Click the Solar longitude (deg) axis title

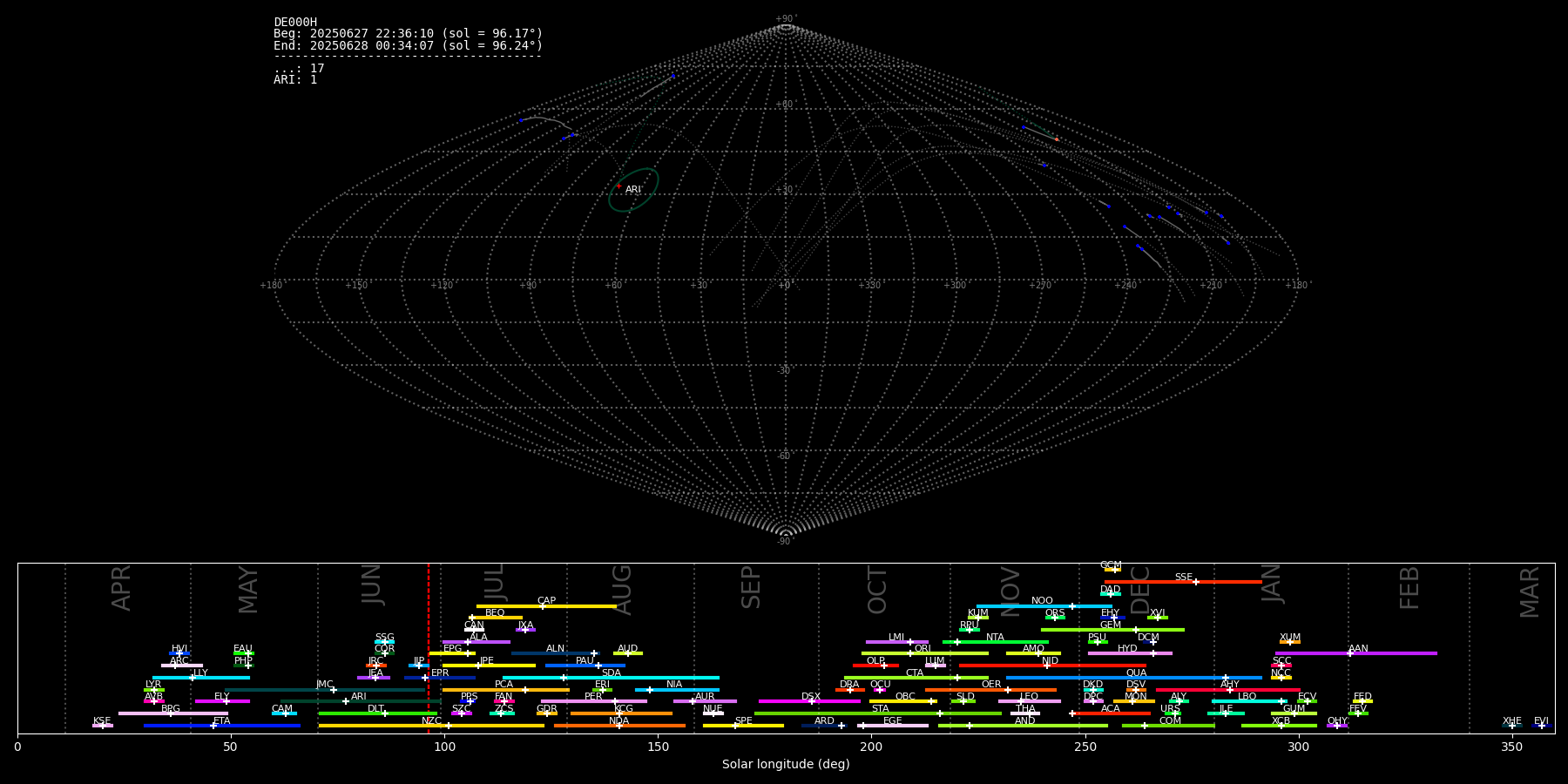pos(786,764)
